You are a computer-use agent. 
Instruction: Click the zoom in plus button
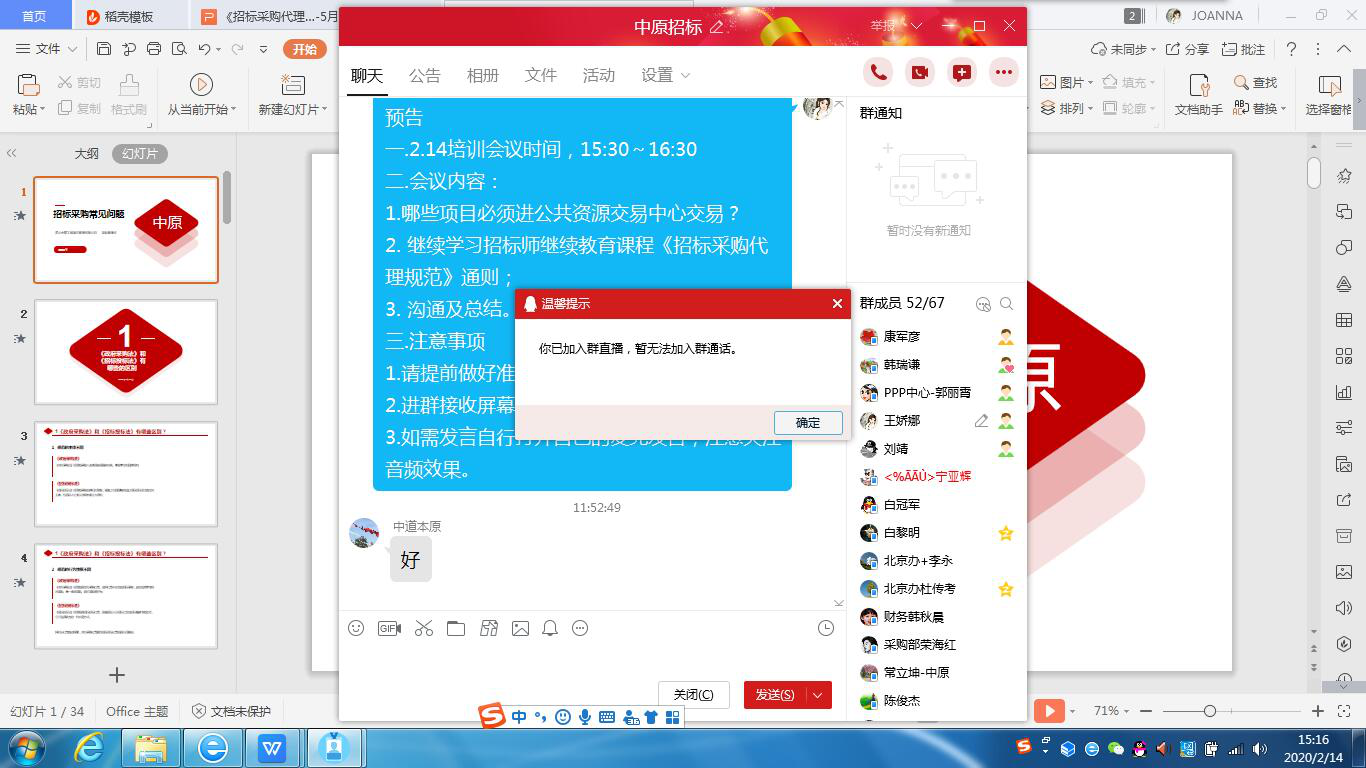pos(1318,711)
